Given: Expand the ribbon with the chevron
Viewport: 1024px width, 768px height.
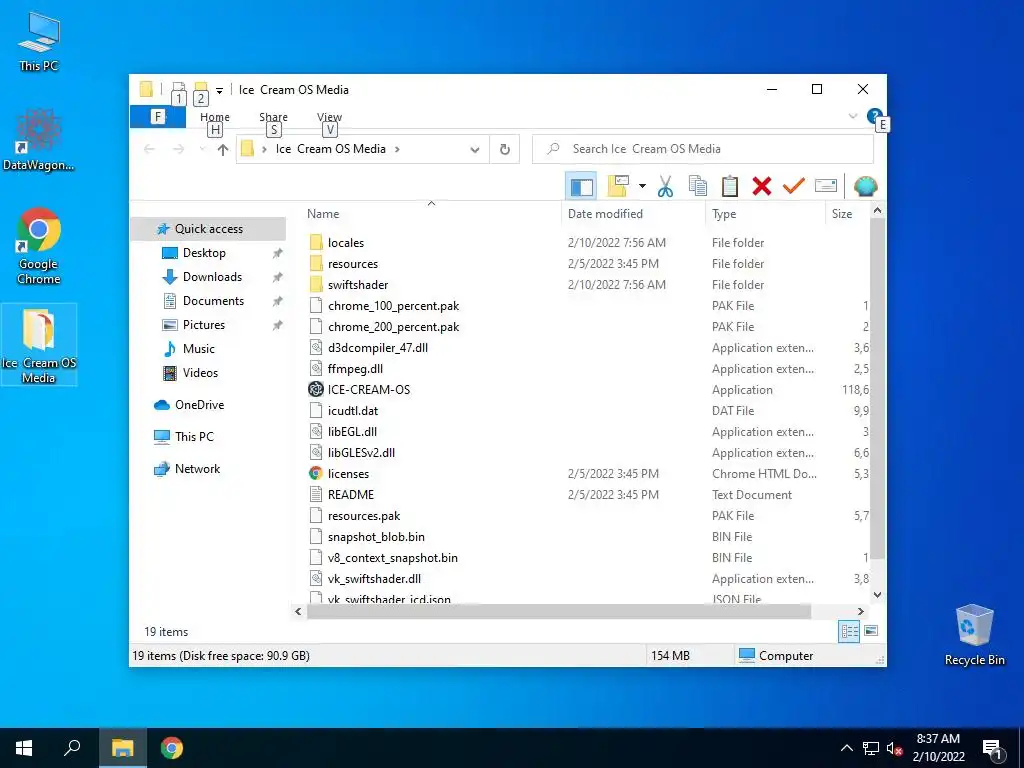Looking at the screenshot, I should pos(852,116).
